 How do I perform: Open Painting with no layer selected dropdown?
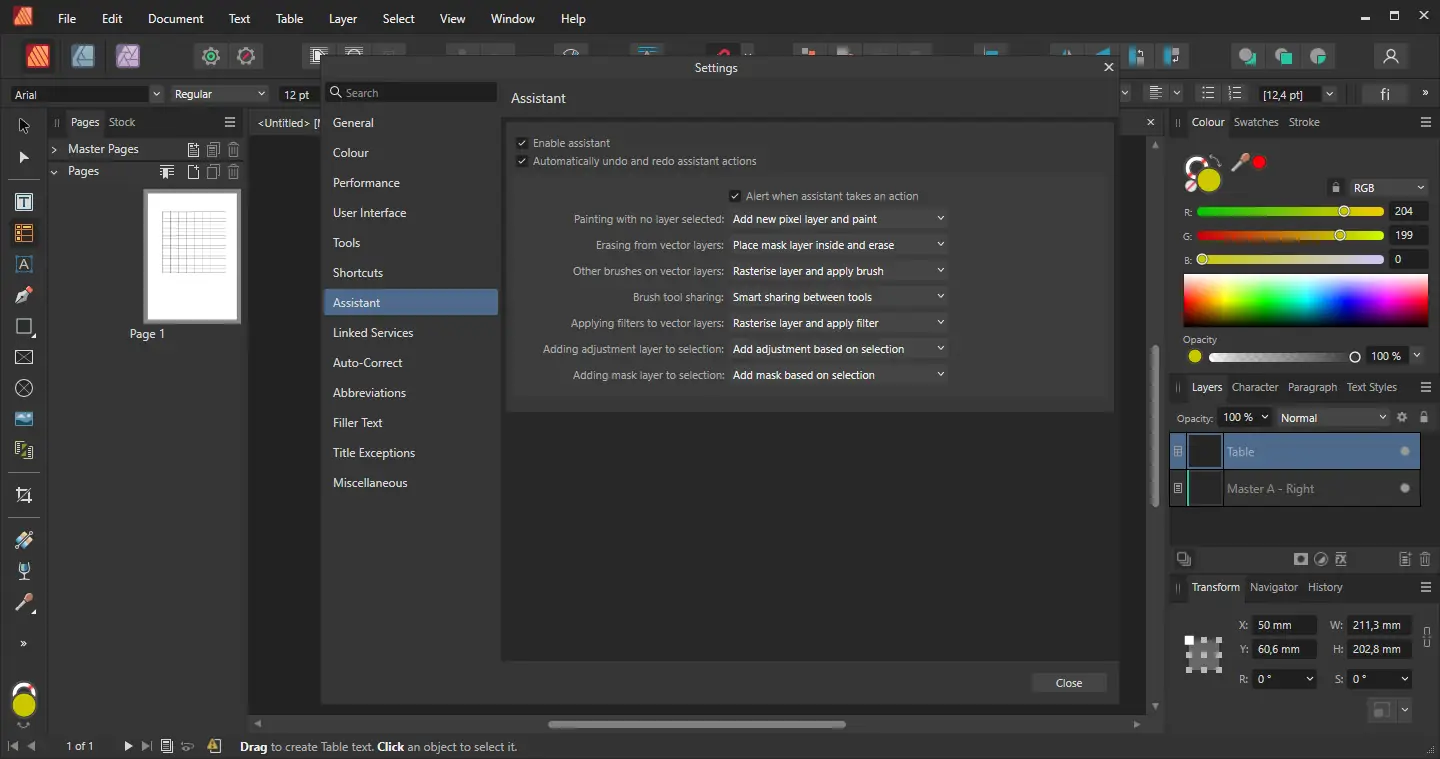[x=838, y=219]
